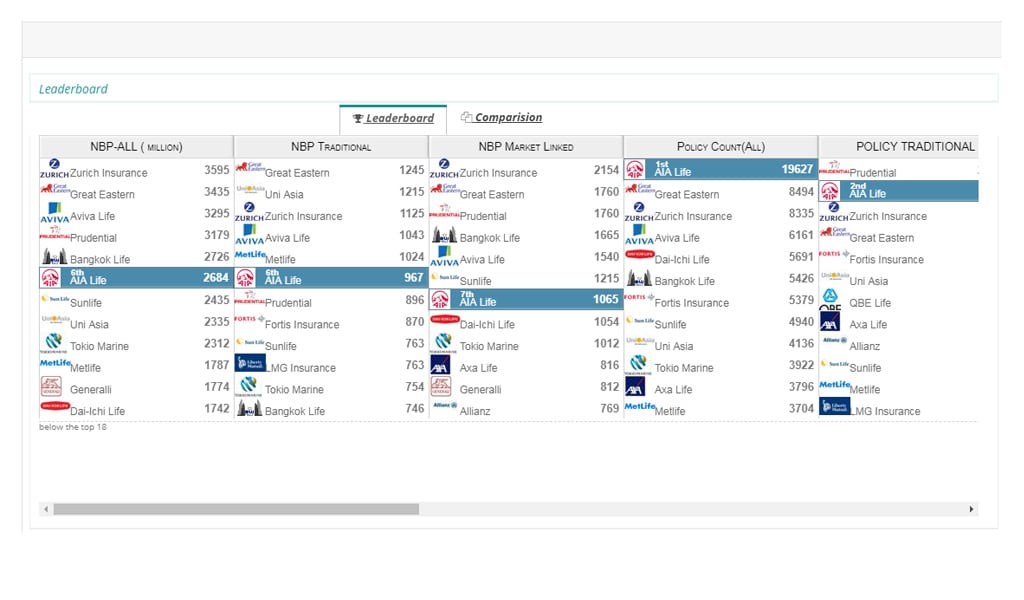Click AIA logo in NBP Traditional 6th row
Viewport: 1024px width, 600px height.
pos(245,278)
